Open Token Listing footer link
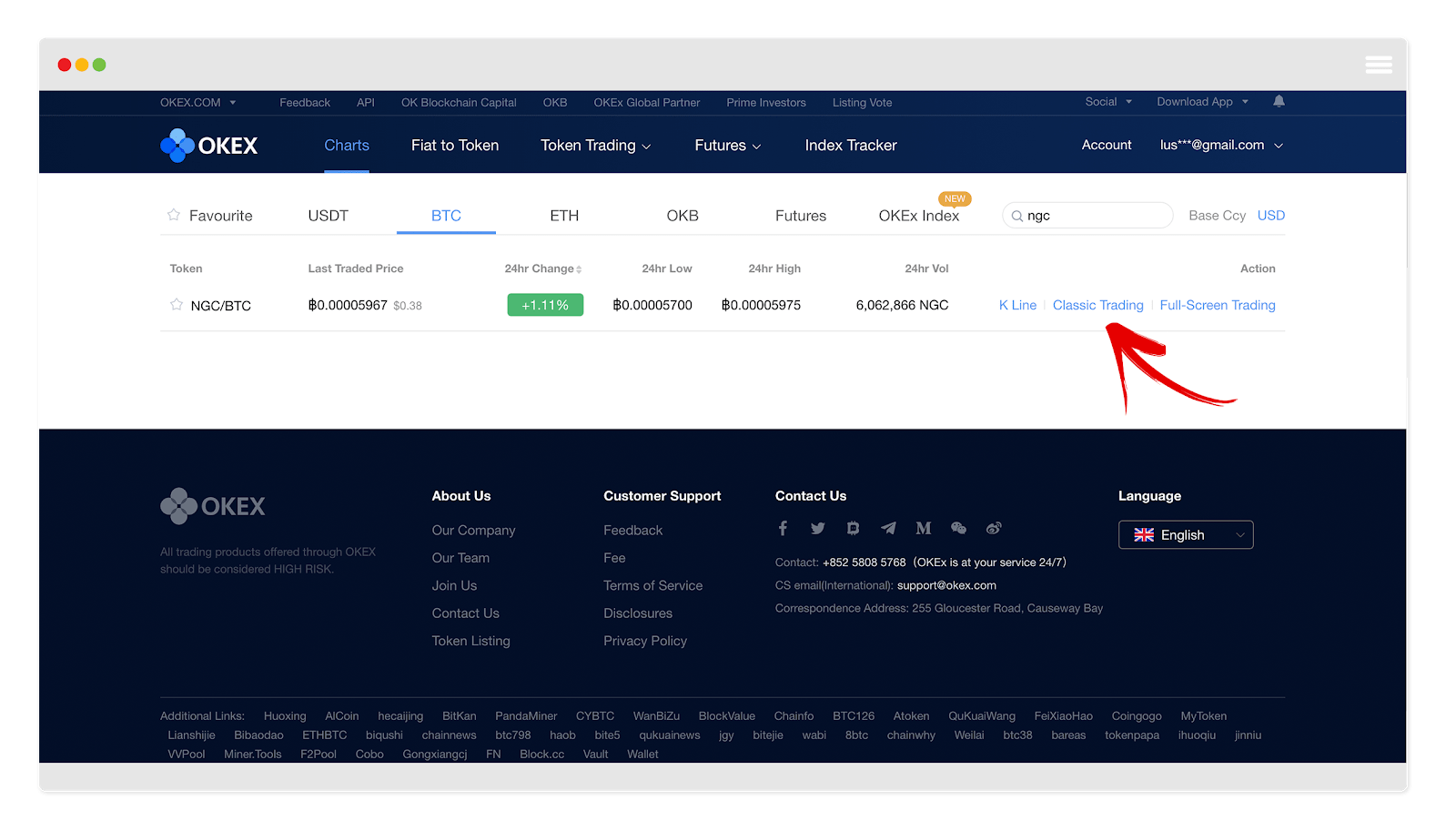Image resolution: width=1456 pixels, height=821 pixels. [x=470, y=641]
